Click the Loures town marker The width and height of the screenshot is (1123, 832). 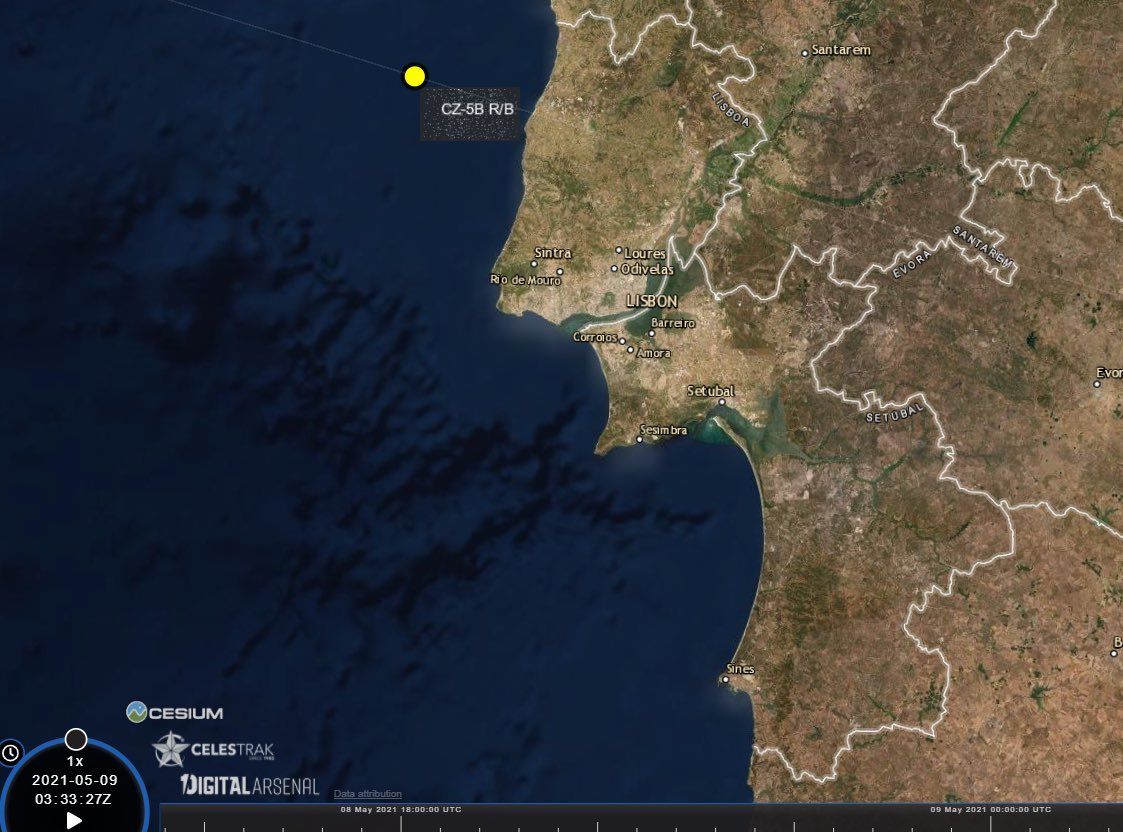point(619,251)
